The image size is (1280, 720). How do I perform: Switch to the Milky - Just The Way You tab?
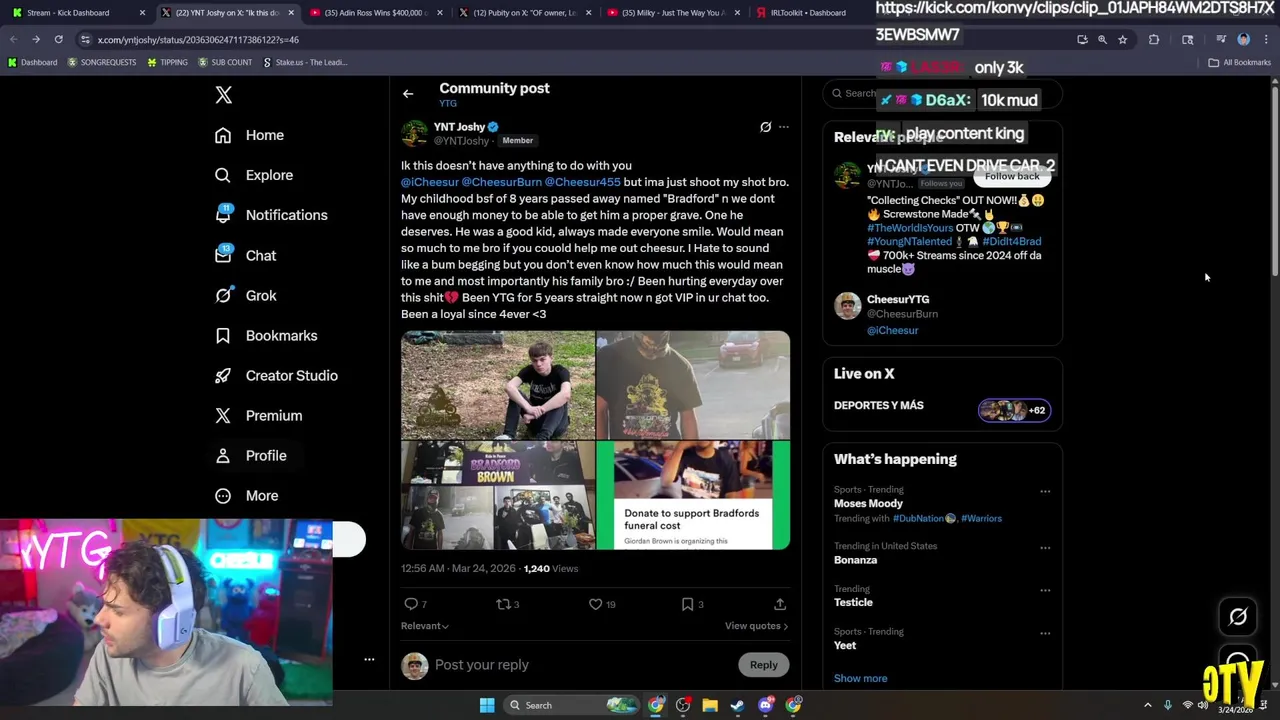coord(673,13)
